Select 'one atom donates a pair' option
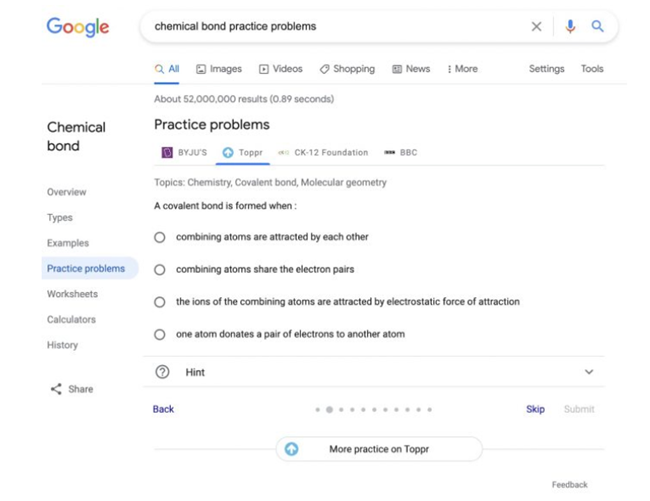This screenshot has width=650, height=501. 160,334
